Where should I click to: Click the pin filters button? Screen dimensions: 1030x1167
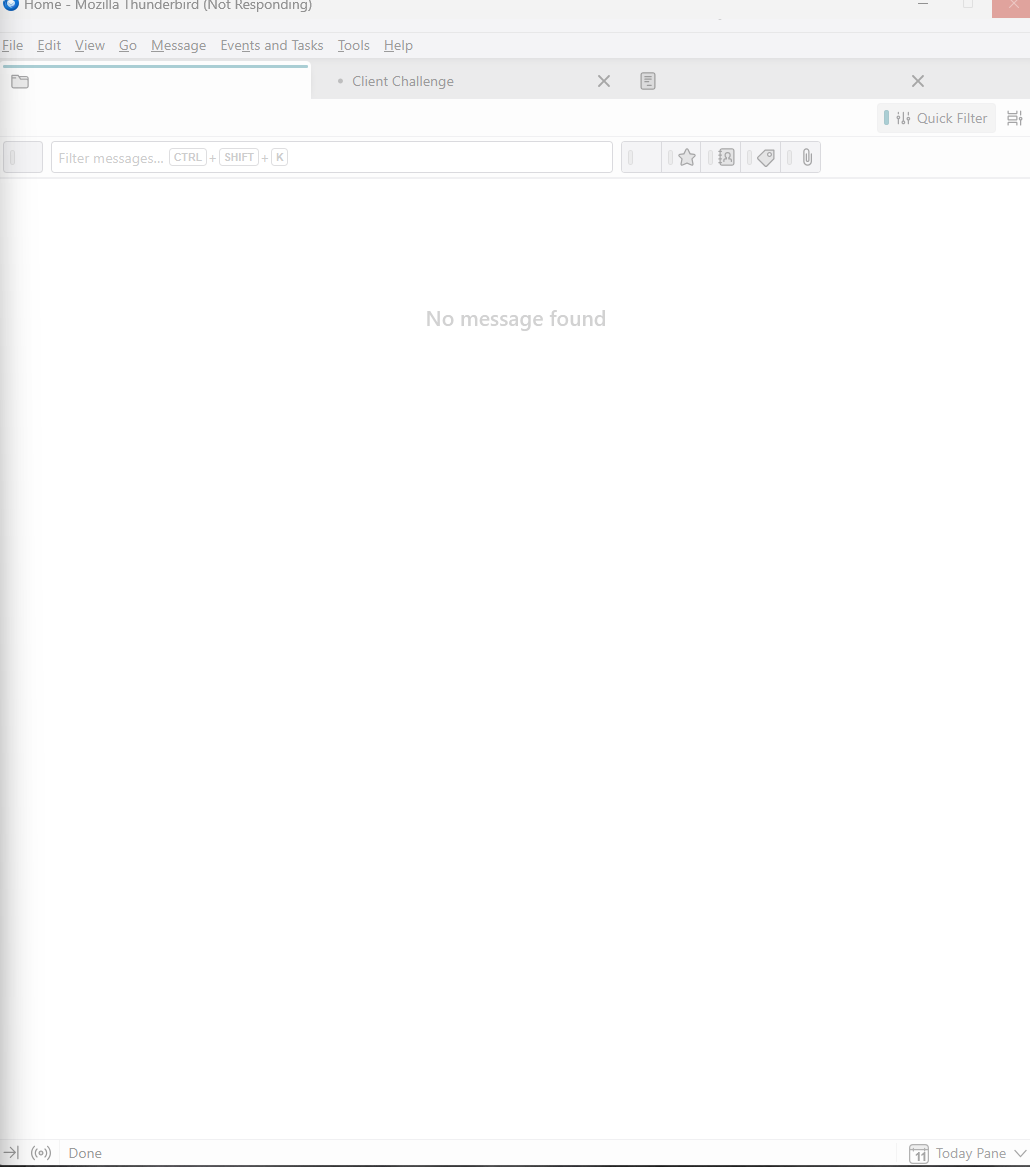point(23,157)
